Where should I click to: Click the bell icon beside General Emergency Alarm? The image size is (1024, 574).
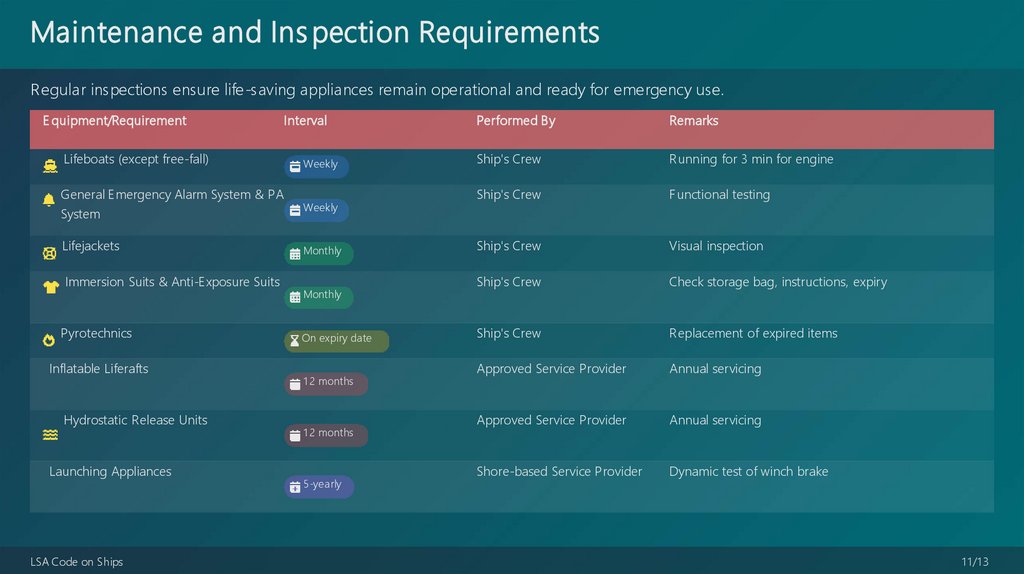pyautogui.click(x=49, y=200)
